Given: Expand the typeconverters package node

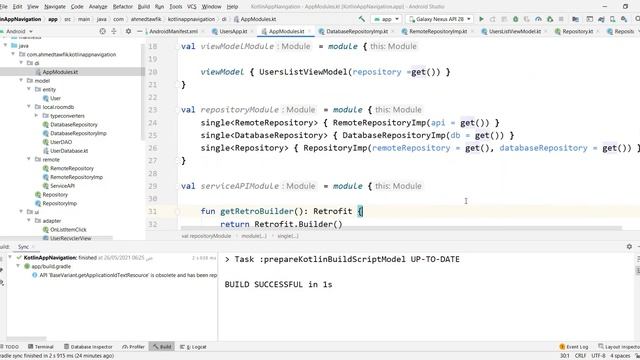Looking at the screenshot, I should [37, 116].
